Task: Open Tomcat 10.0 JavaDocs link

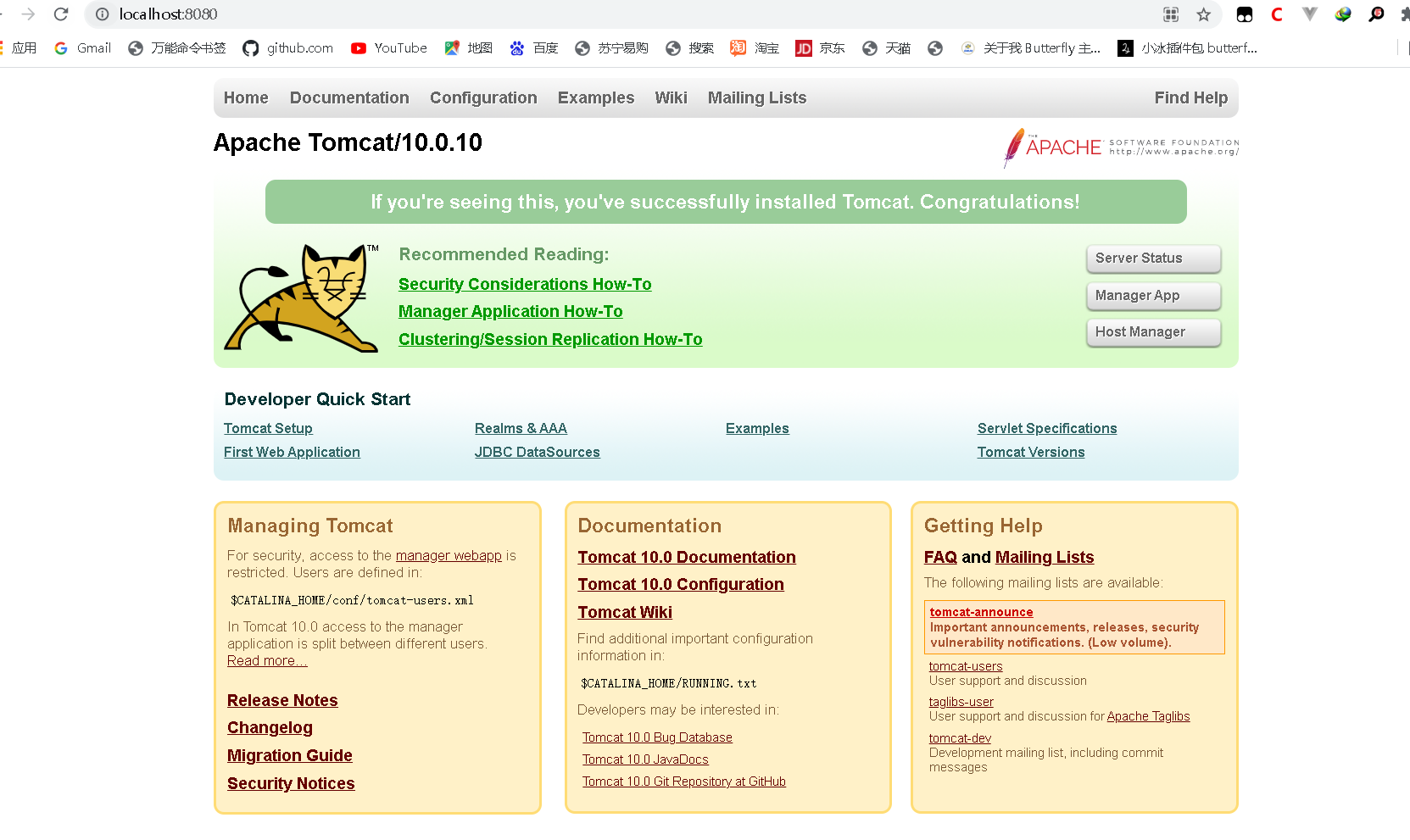Action: (x=645, y=759)
